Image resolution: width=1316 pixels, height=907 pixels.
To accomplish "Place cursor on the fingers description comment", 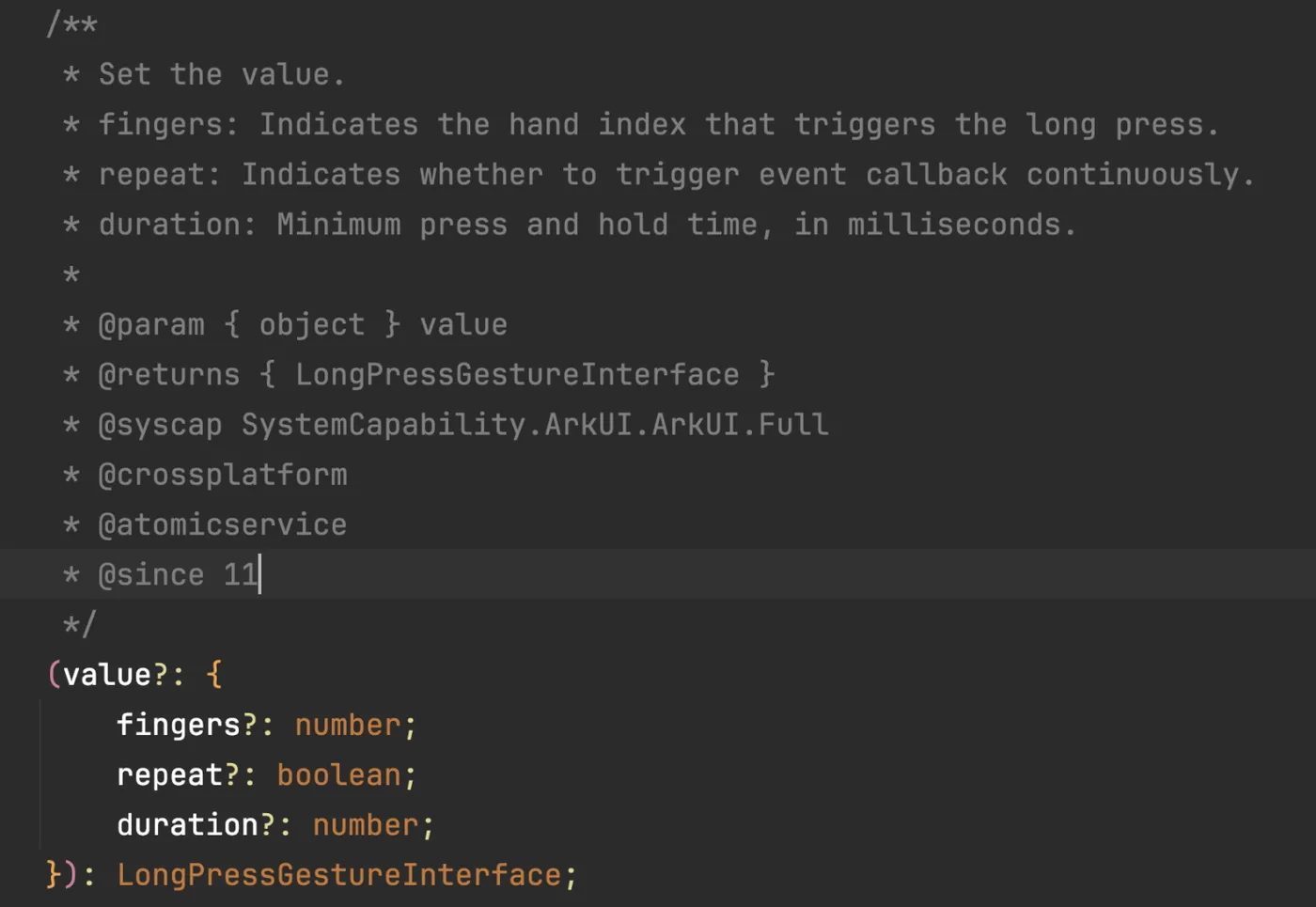I will point(658,125).
